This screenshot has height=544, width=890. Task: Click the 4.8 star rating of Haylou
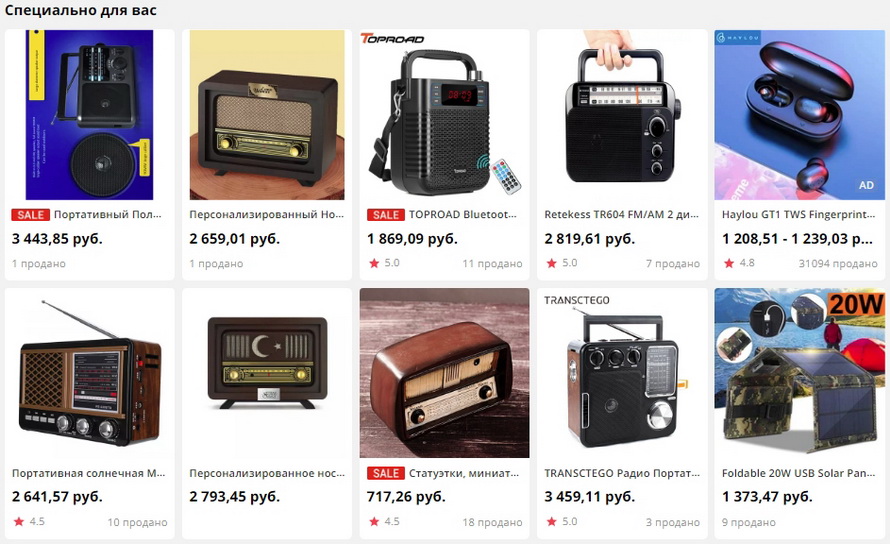739,263
